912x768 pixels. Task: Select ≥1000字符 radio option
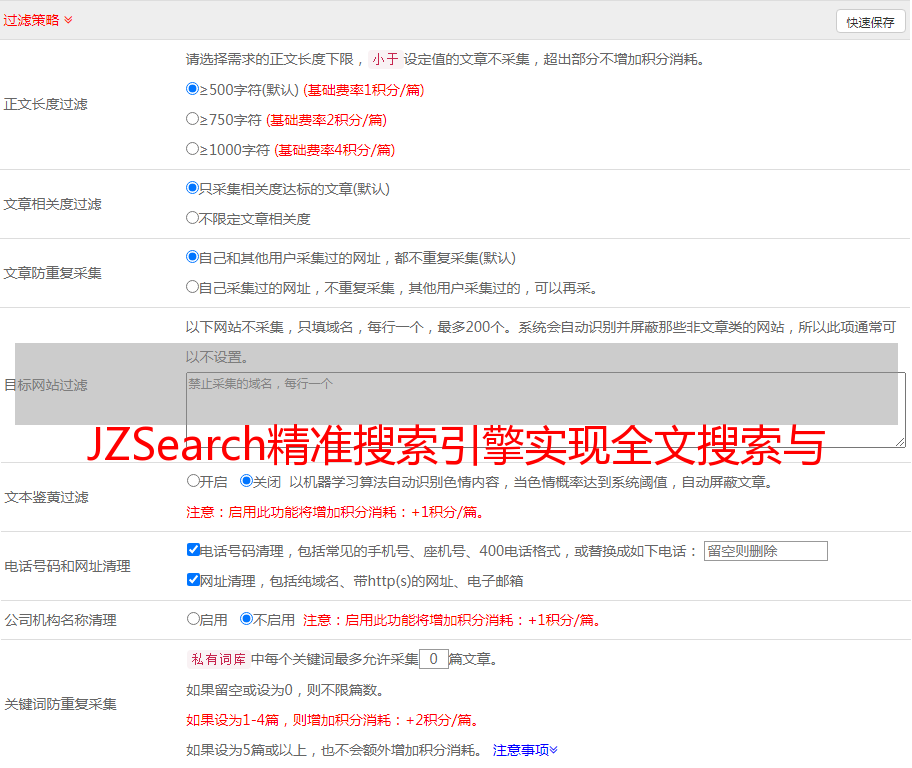point(193,149)
